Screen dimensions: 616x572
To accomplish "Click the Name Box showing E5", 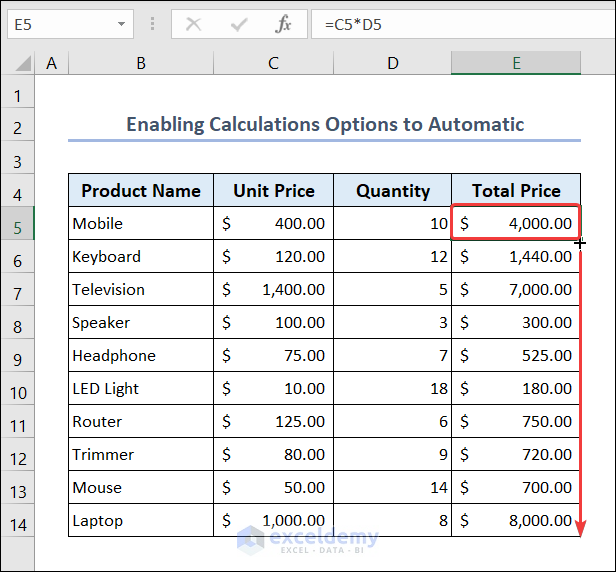I will (x=58, y=25).
